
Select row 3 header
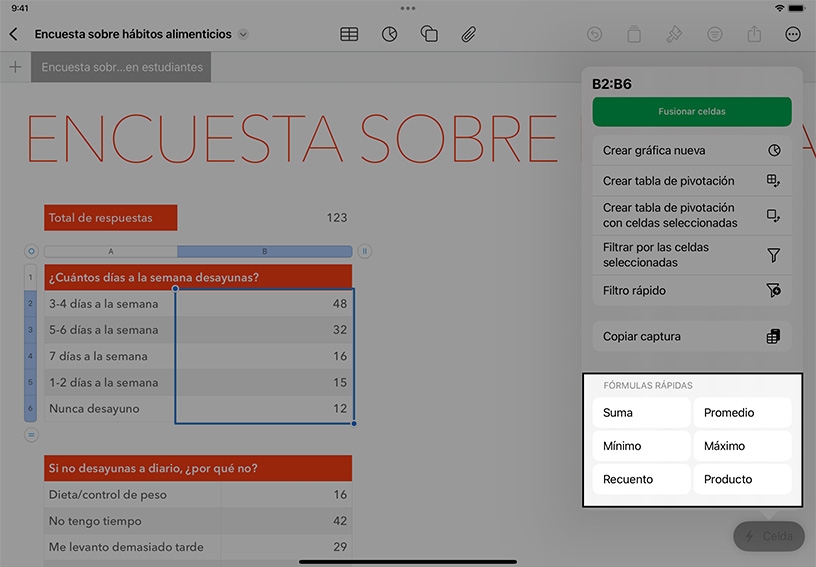point(30,330)
